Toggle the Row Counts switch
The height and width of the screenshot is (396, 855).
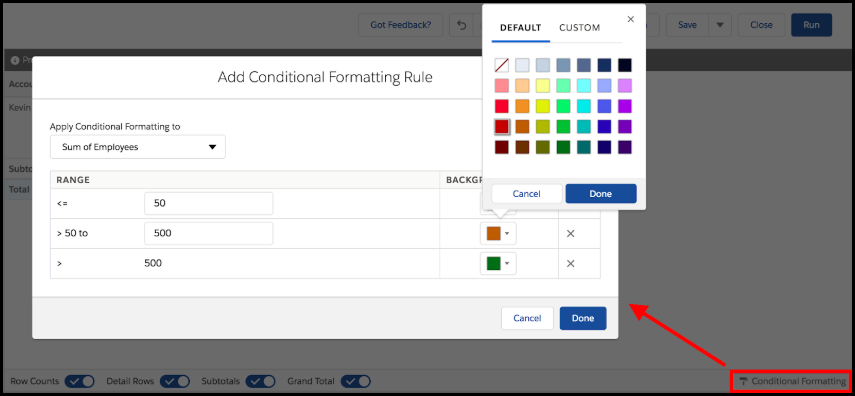coord(80,381)
